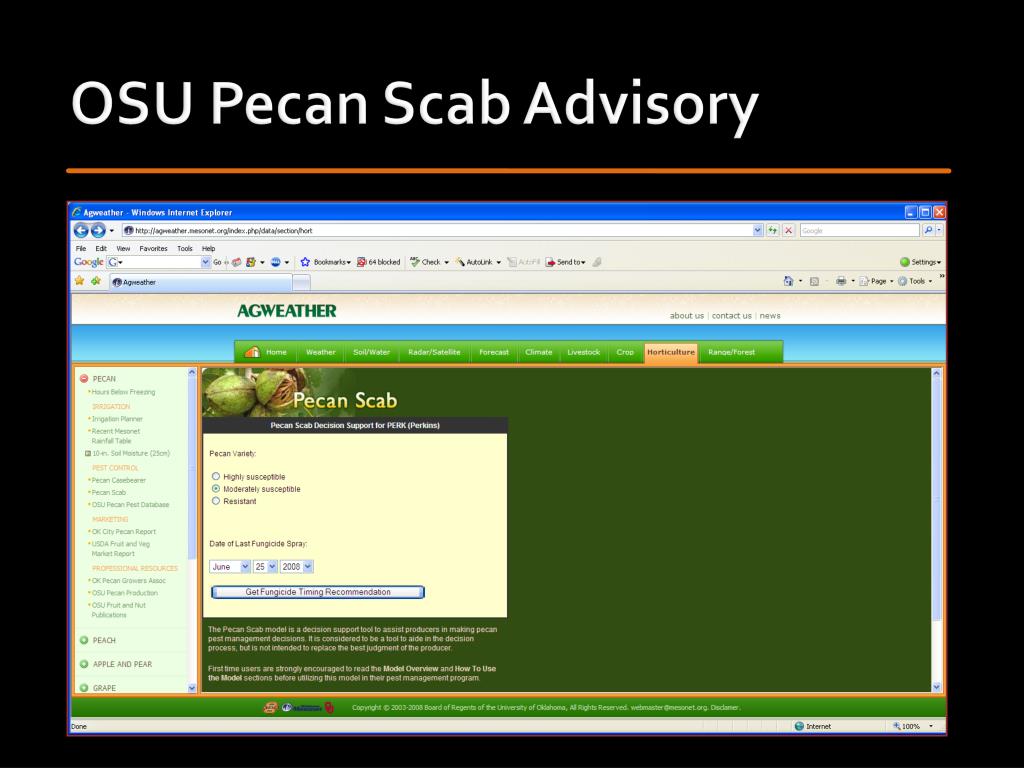Open a new blank browser tab
The width and height of the screenshot is (1024, 768).
301,282
